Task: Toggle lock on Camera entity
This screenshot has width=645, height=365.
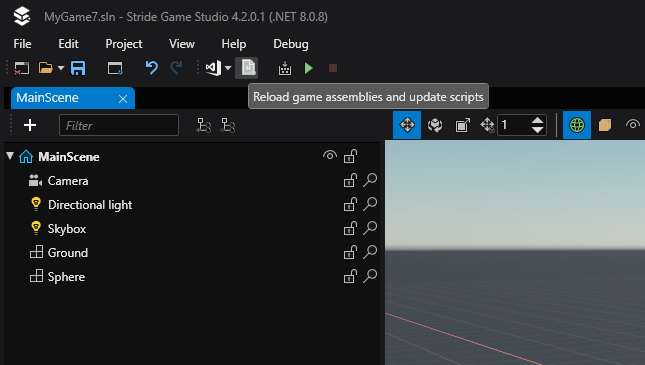Action: pyautogui.click(x=350, y=180)
